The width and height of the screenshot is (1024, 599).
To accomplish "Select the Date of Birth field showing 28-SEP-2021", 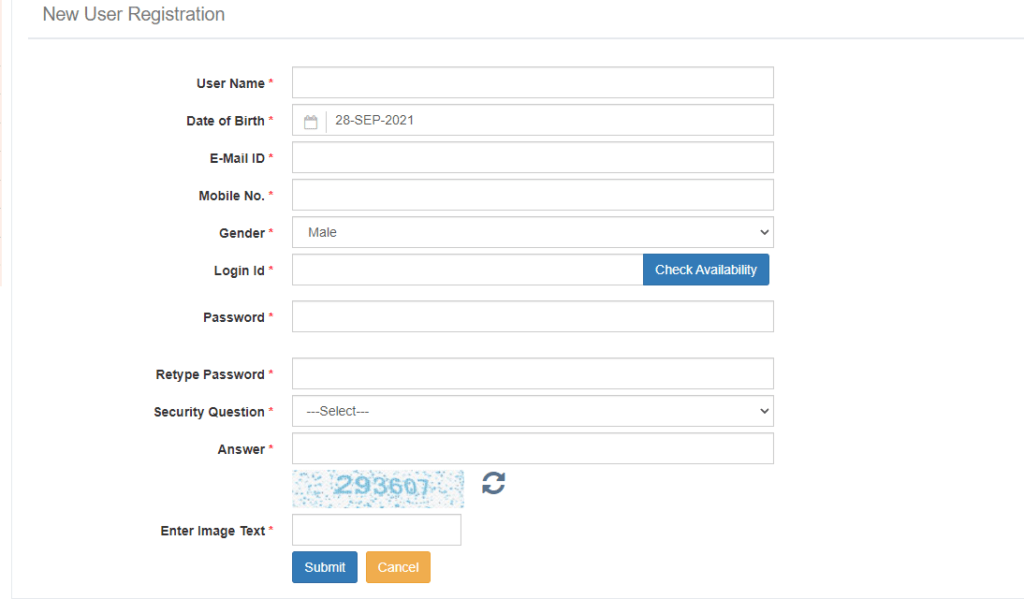I will click(550, 120).
